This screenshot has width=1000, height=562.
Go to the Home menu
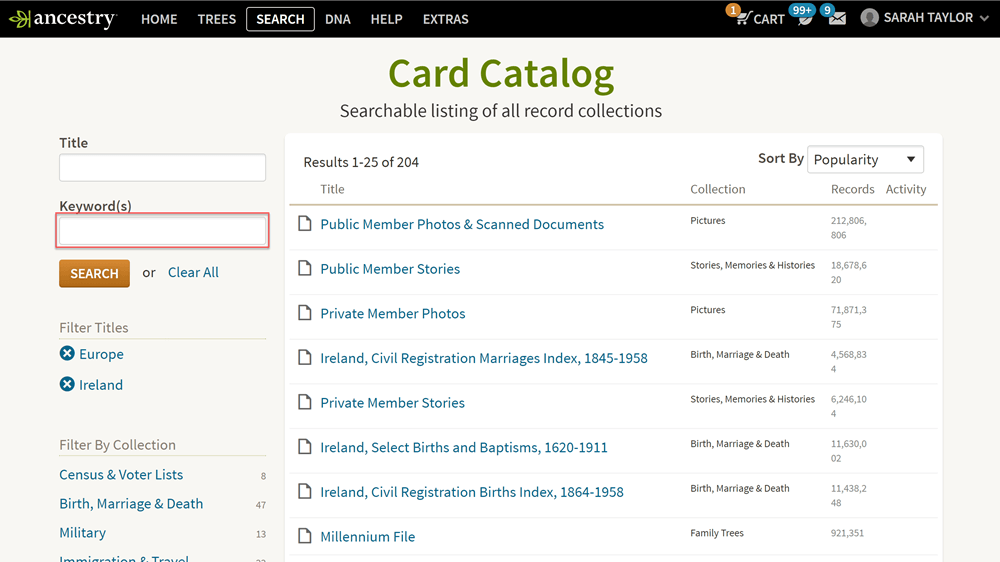click(x=159, y=19)
